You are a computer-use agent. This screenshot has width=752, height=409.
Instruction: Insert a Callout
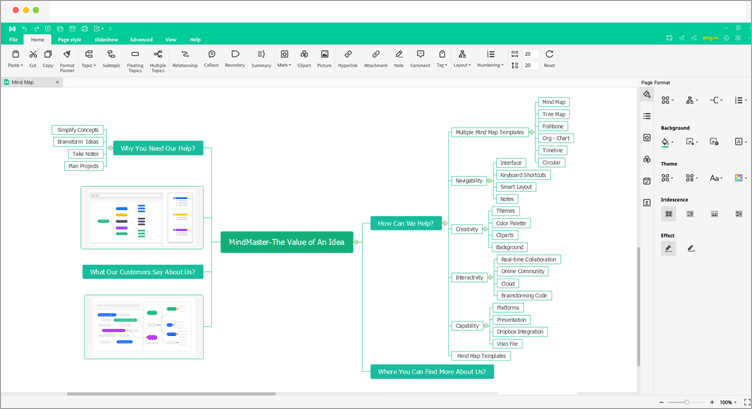[212, 58]
